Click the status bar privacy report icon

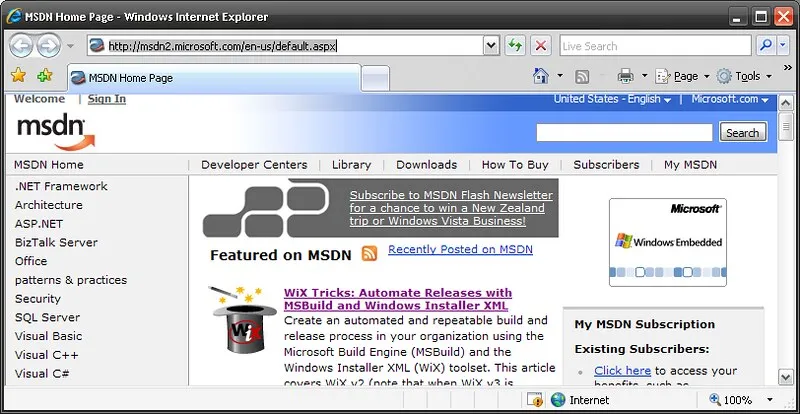tap(535, 399)
